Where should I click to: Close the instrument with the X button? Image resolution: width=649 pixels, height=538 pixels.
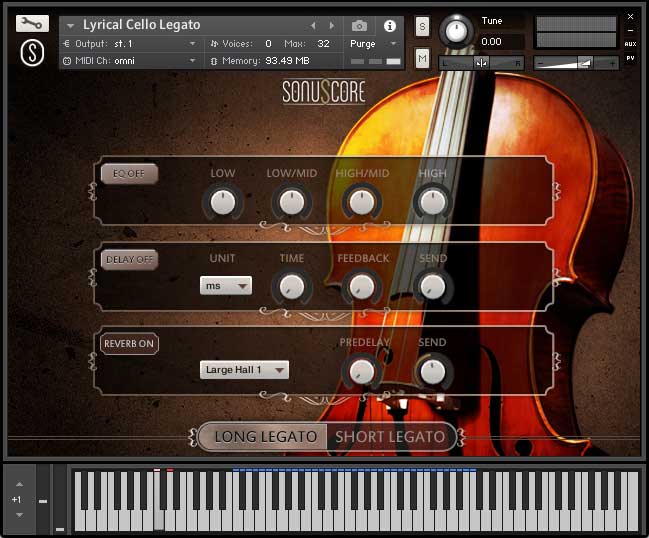(630, 17)
